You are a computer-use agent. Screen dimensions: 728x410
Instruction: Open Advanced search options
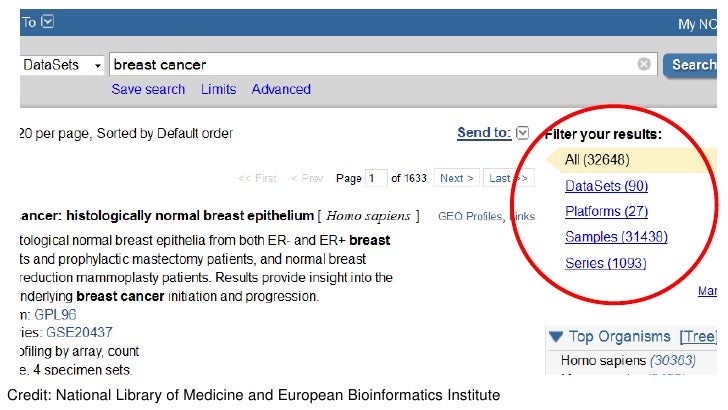(281, 89)
